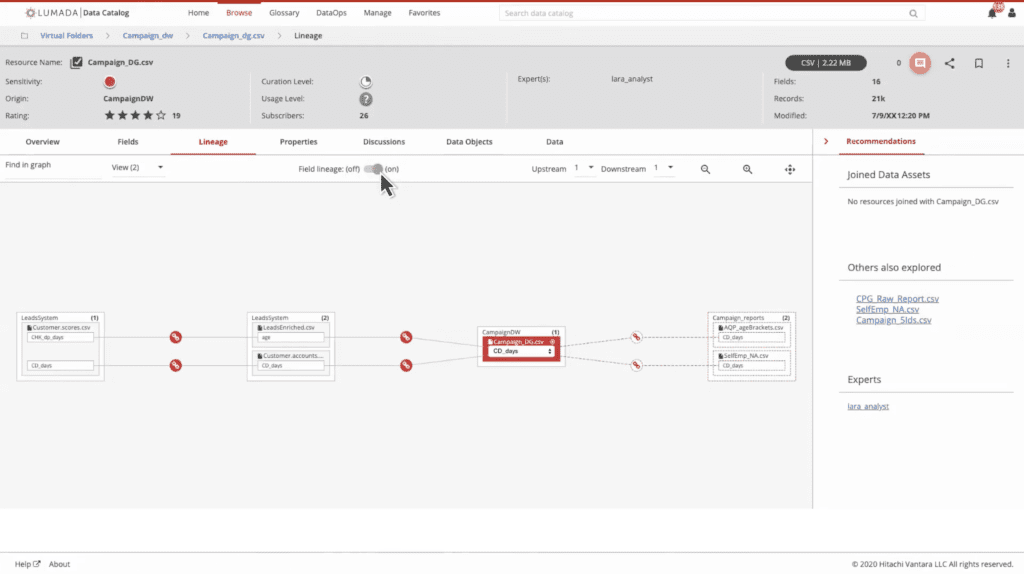This screenshot has width=1024, height=574.
Task: Bookmark the Campaign_DG.csv resource
Action: [979, 63]
